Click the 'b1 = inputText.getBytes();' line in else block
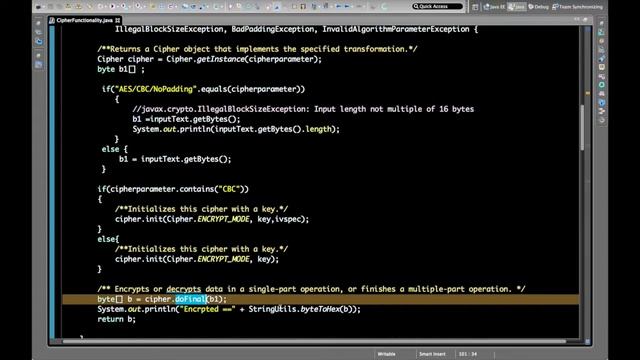Viewport: 640px width, 360px height. click(175, 159)
